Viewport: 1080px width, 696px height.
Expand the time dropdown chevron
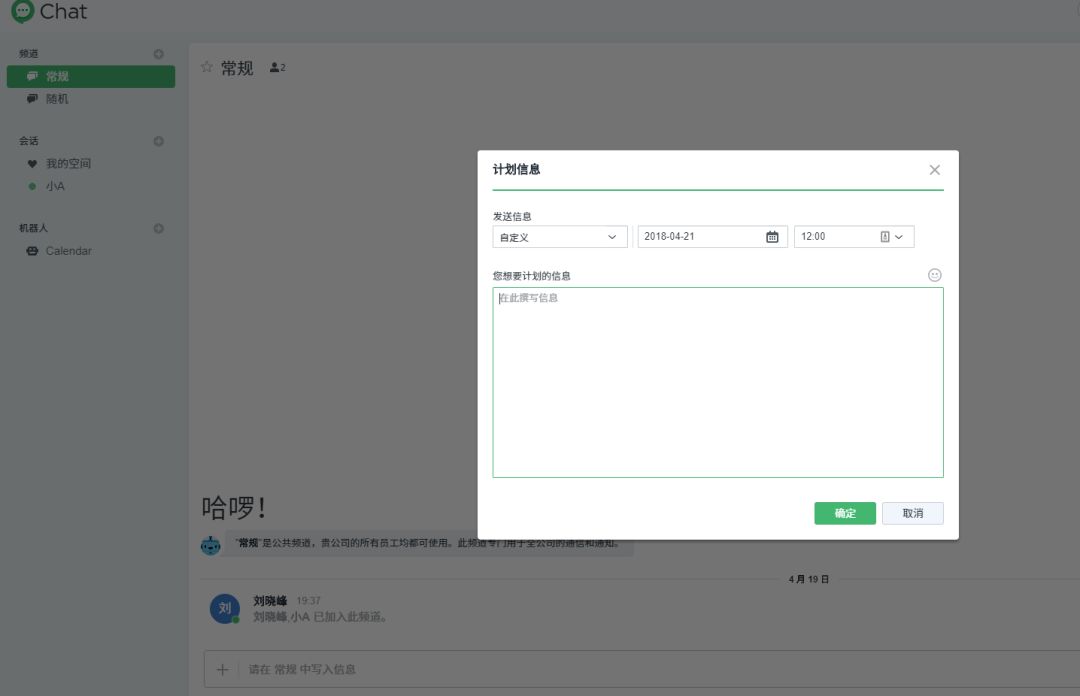[x=899, y=237]
